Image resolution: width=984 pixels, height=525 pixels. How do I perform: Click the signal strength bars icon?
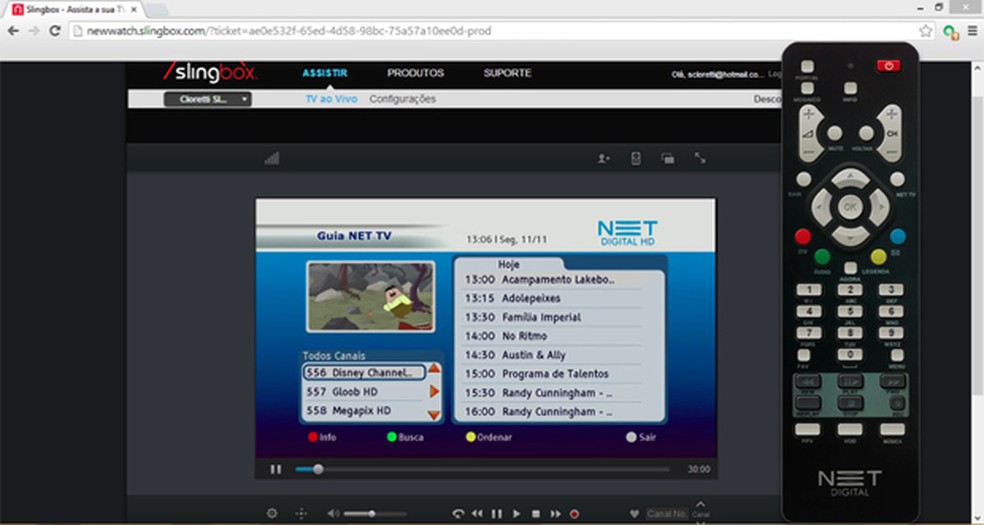[272, 159]
